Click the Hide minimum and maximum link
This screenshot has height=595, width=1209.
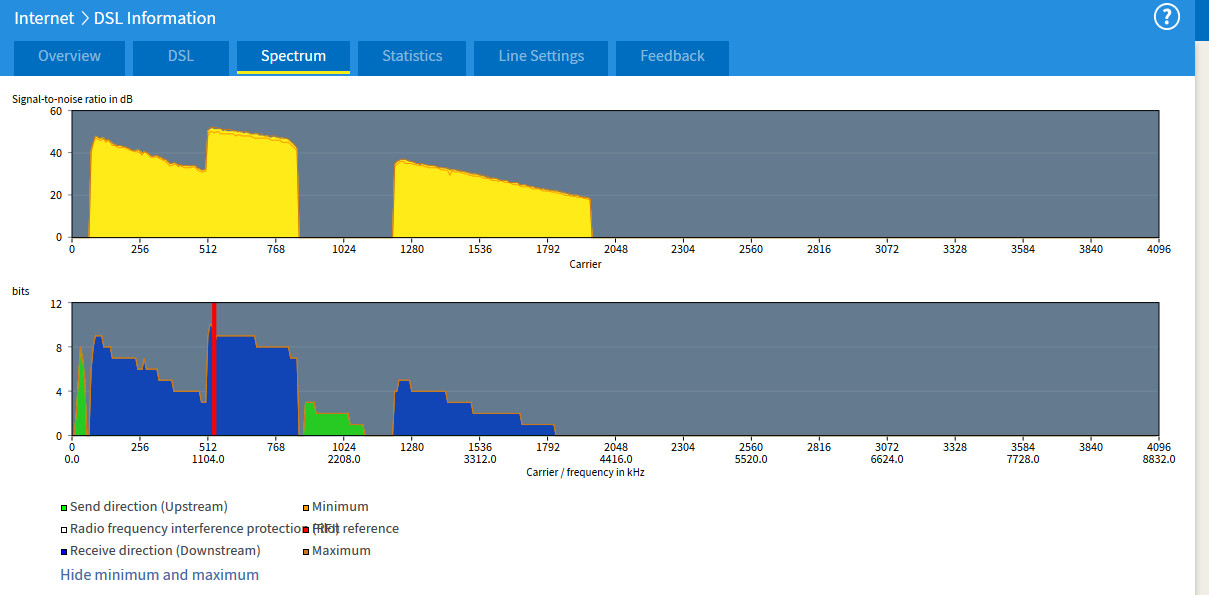(x=159, y=575)
